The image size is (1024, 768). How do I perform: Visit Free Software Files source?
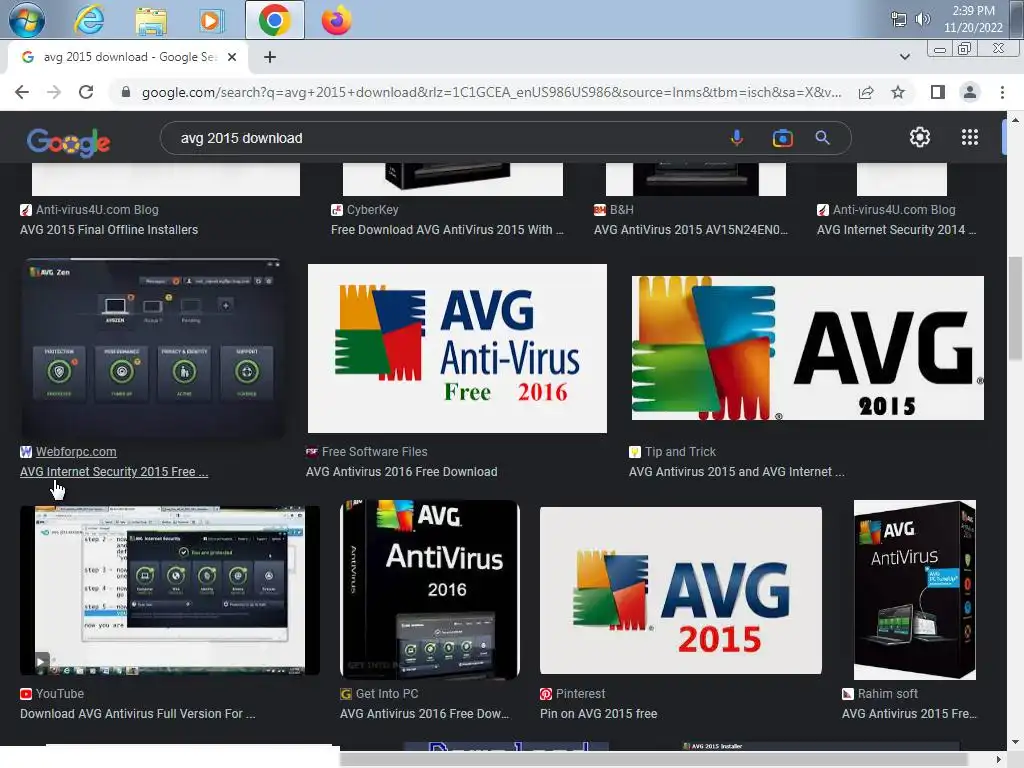[x=374, y=452]
